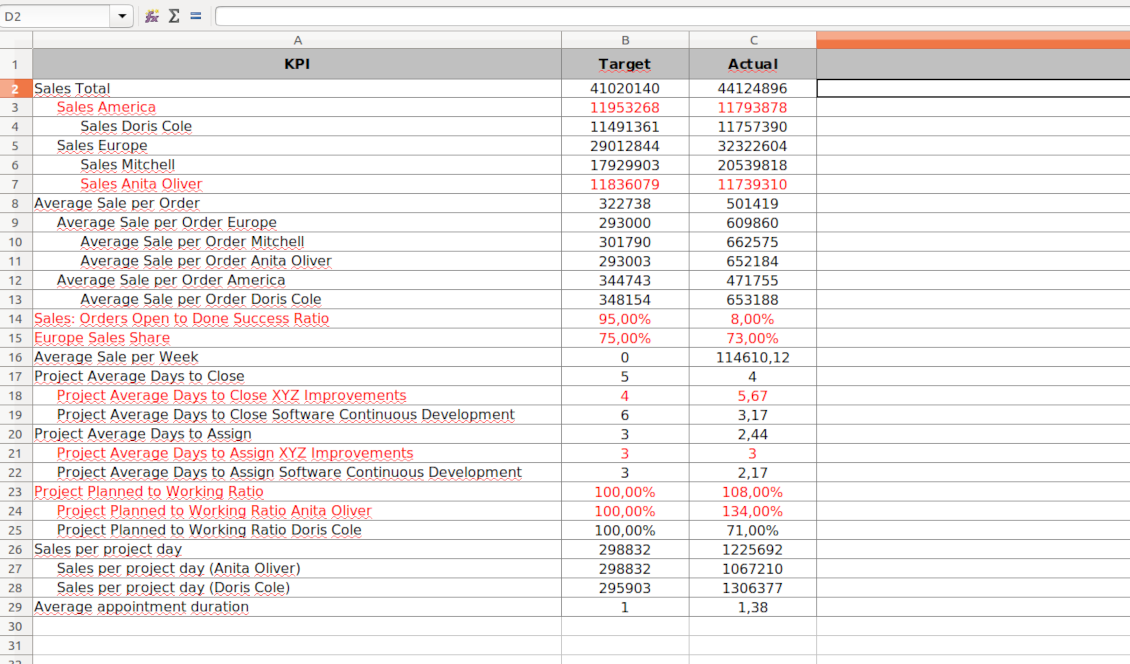Select the highlighted column D header
This screenshot has width=1130, height=664.
[x=973, y=40]
